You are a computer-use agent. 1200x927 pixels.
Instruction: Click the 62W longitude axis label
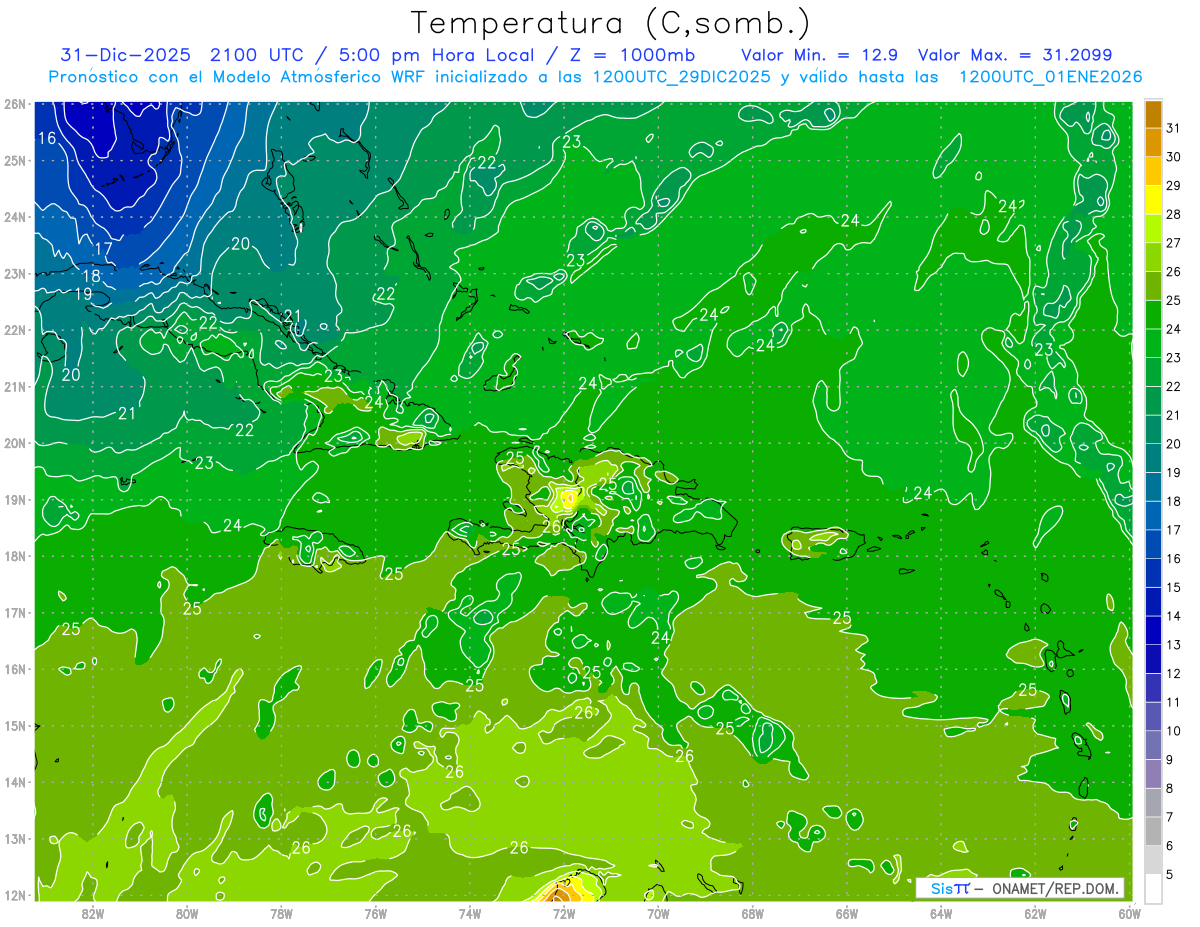pos(1035,913)
